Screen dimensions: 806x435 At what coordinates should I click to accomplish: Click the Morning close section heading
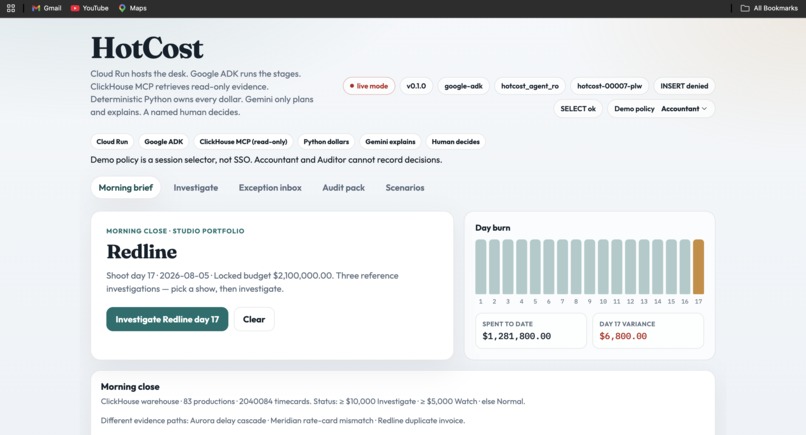pos(130,387)
